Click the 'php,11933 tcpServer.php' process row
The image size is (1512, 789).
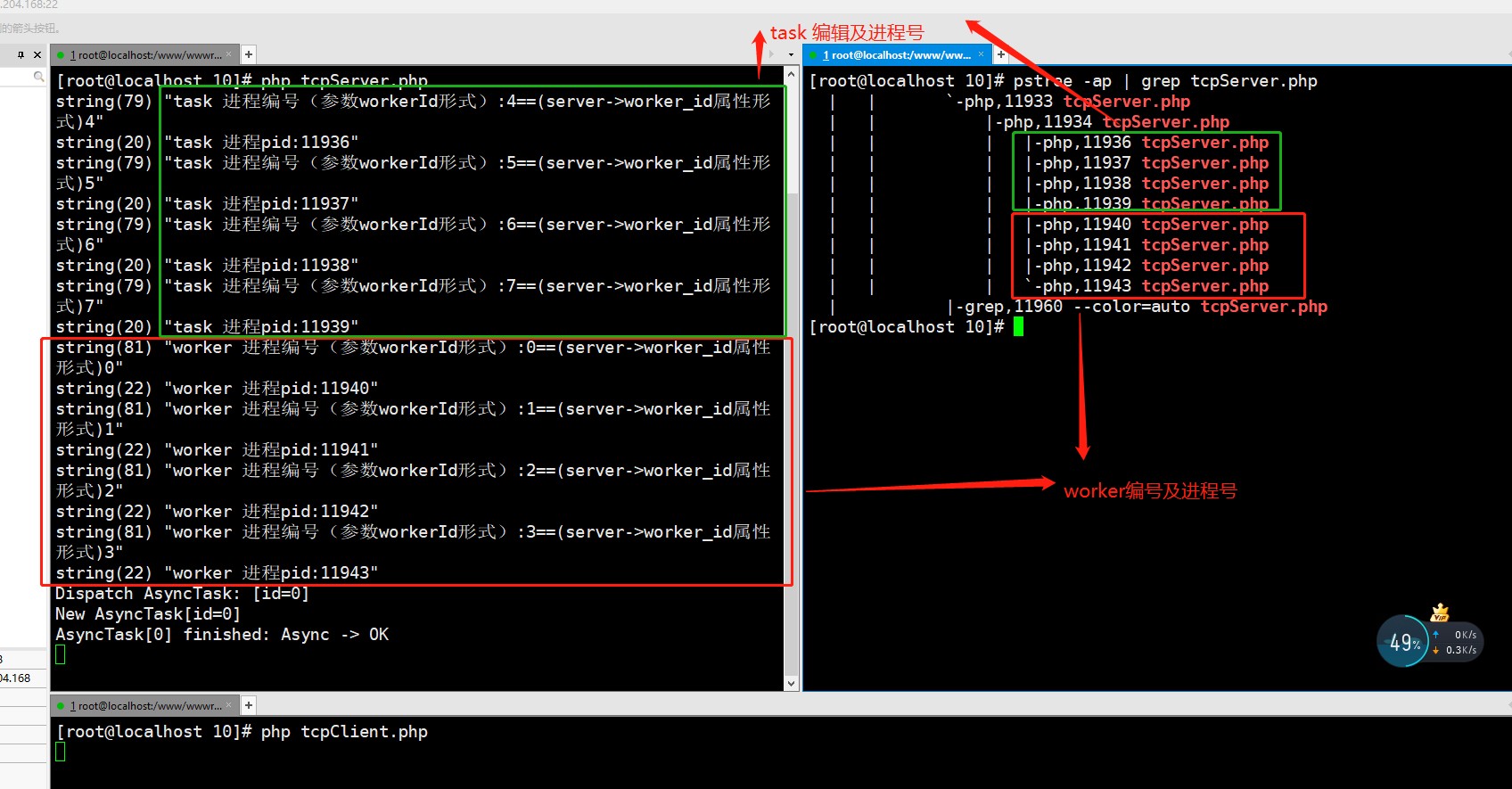pyautogui.click(x=1073, y=101)
